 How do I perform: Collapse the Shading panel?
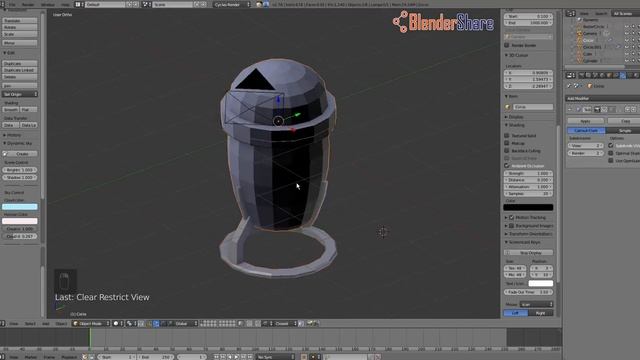click(x=515, y=125)
